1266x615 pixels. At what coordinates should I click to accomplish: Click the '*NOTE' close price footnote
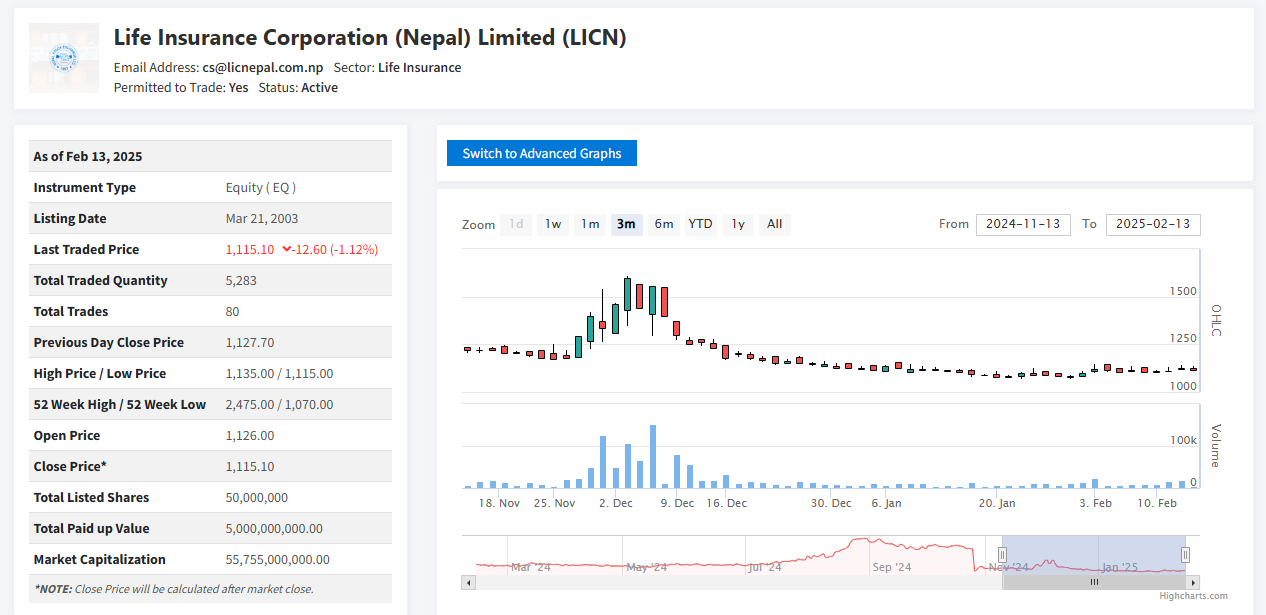[x=173, y=589]
